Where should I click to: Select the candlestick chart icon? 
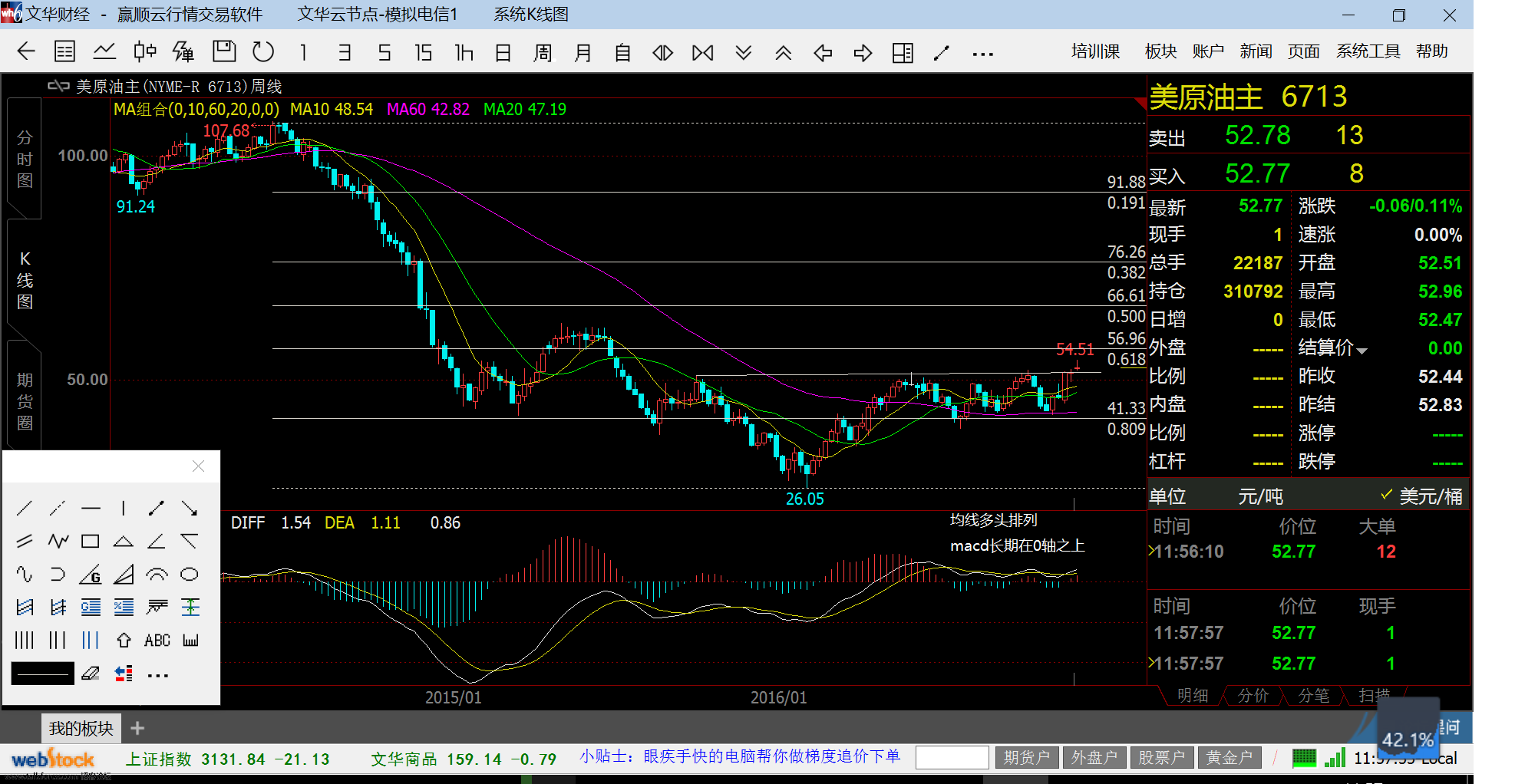pyautogui.click(x=144, y=52)
